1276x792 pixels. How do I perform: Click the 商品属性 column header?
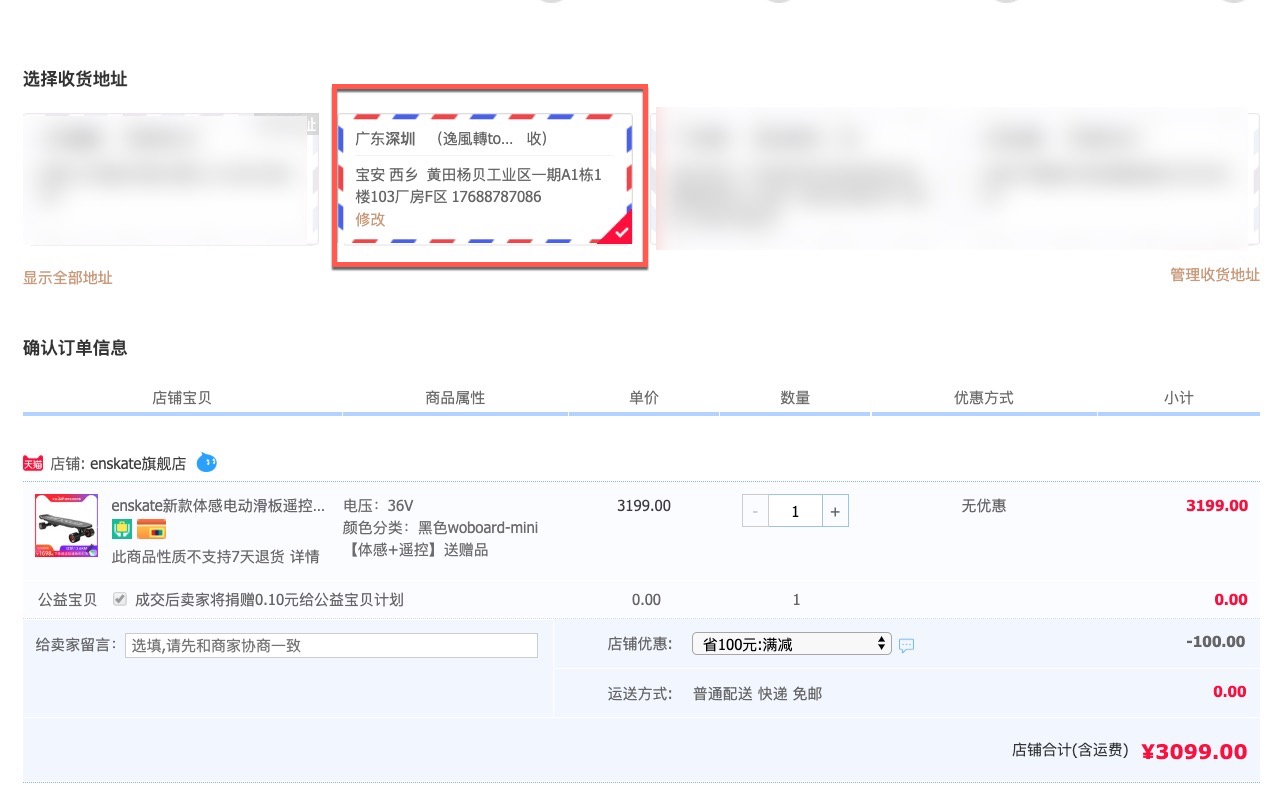[455, 397]
